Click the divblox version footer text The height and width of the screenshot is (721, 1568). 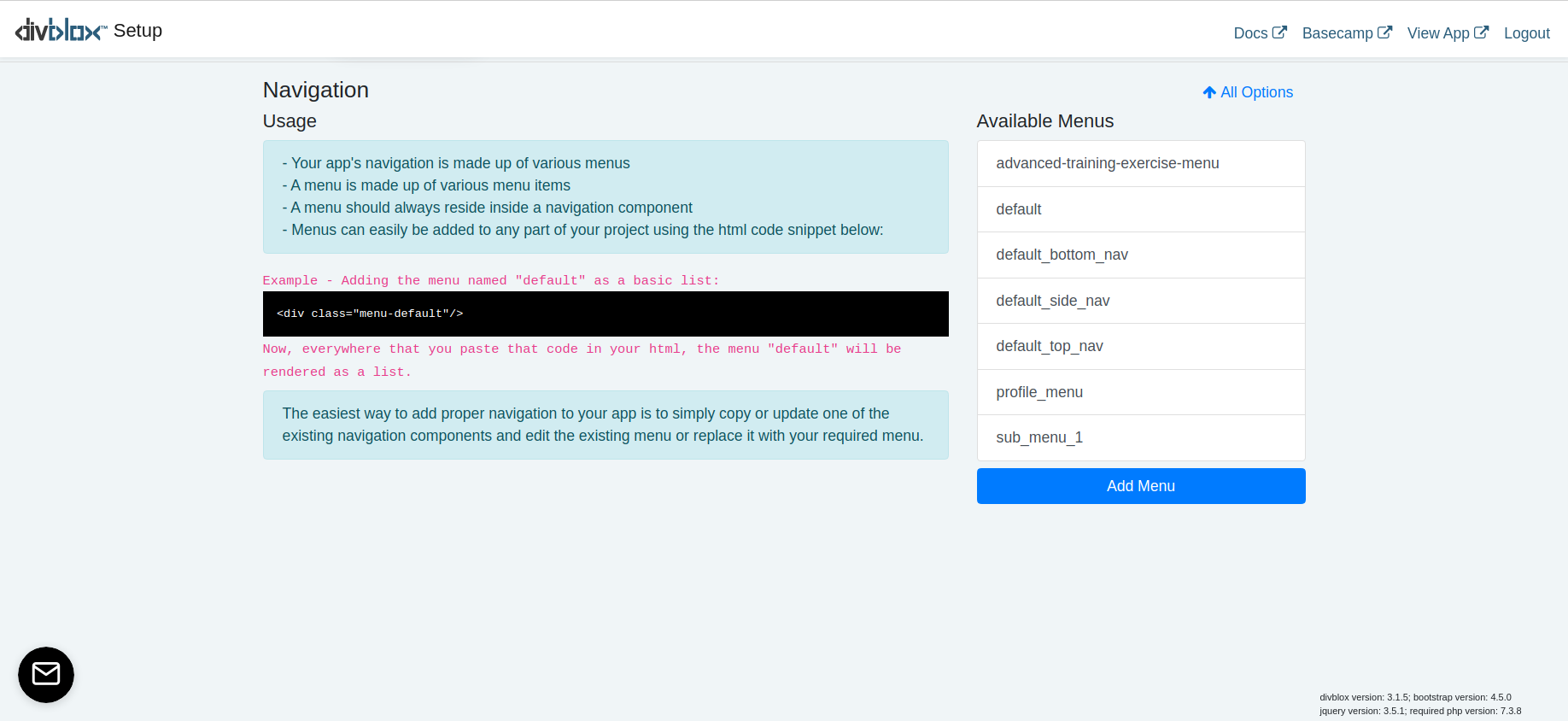click(x=1415, y=697)
